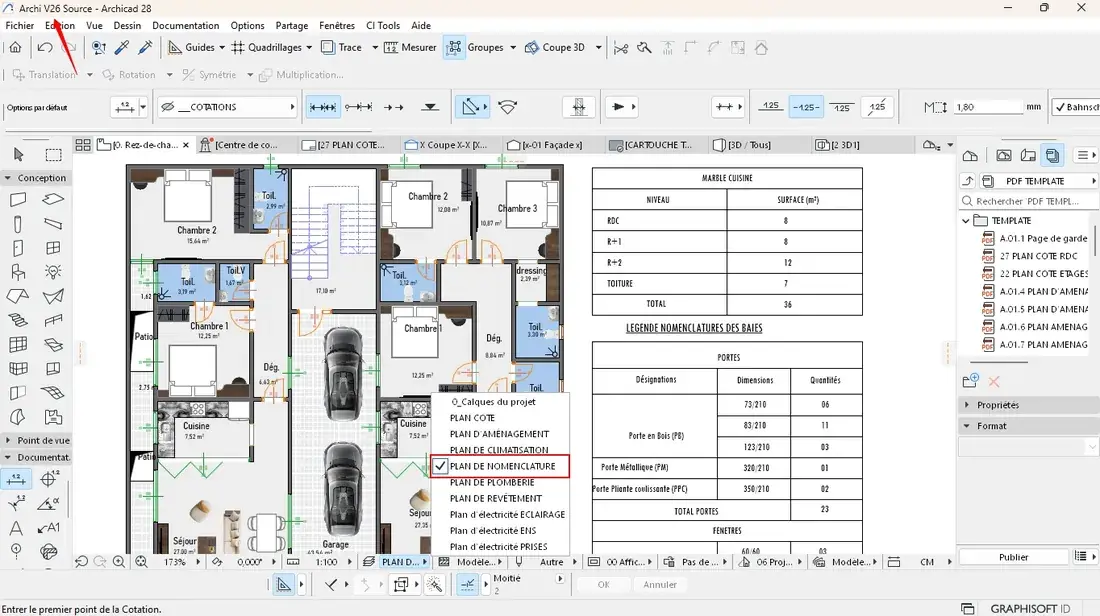The height and width of the screenshot is (616, 1100).
Task: Collapse the Documentation toolbox section
Action: pos(8,457)
